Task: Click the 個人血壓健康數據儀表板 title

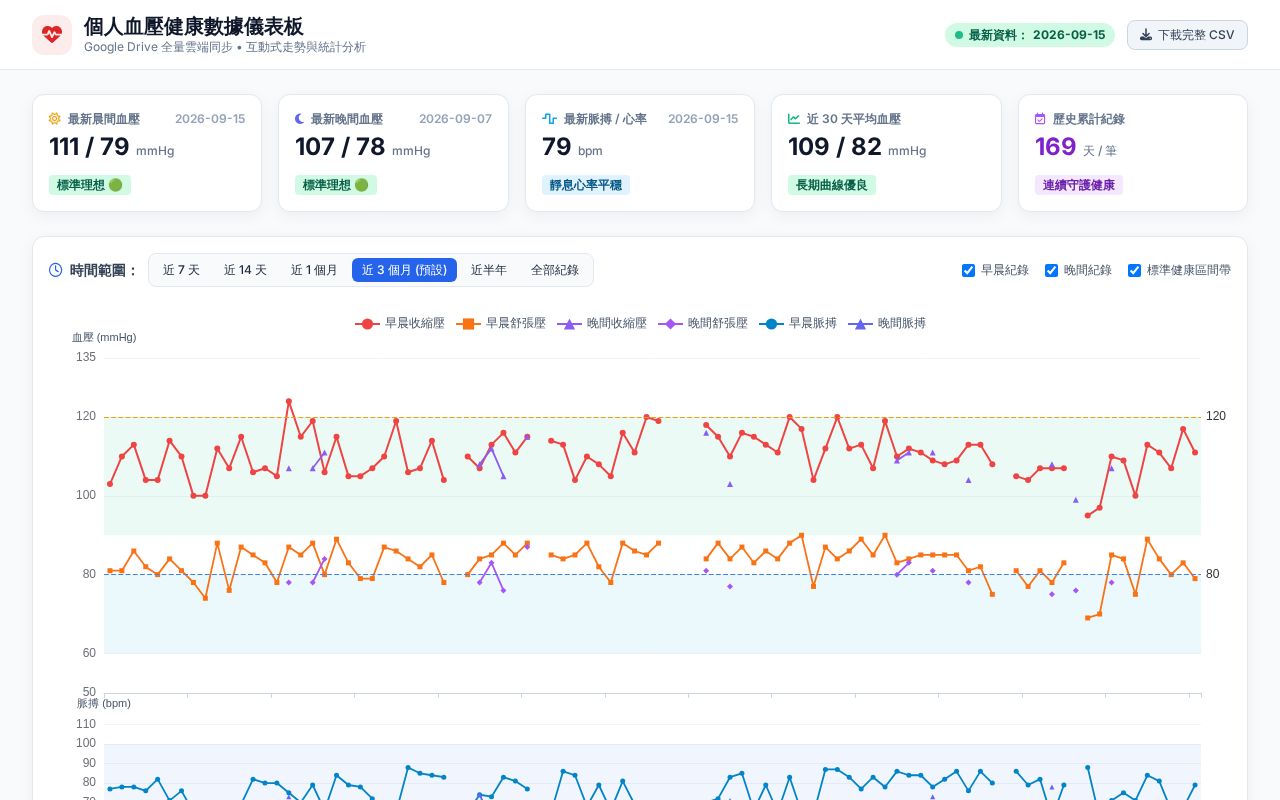Action: click(x=193, y=27)
